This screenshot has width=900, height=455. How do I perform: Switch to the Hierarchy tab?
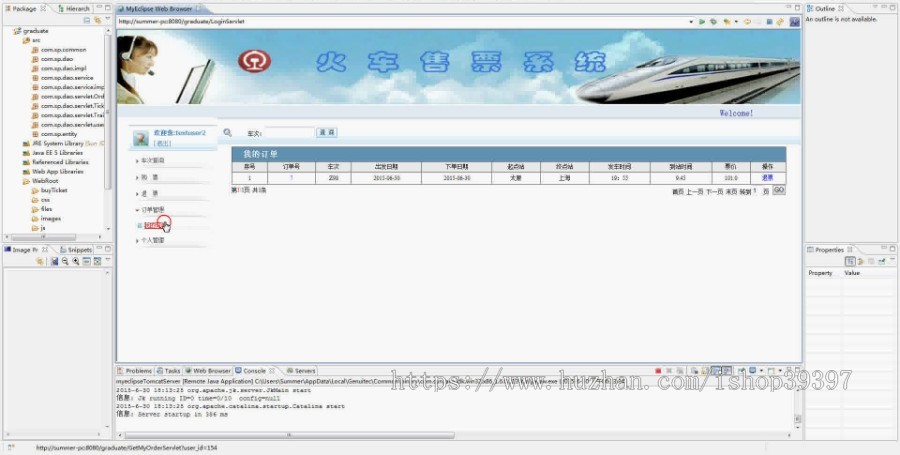click(73, 9)
